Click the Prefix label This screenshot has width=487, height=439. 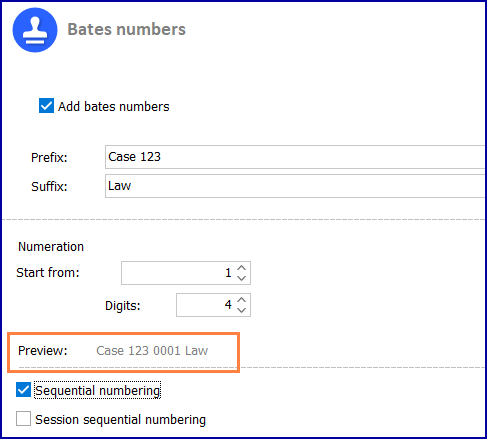pyautogui.click(x=49, y=157)
